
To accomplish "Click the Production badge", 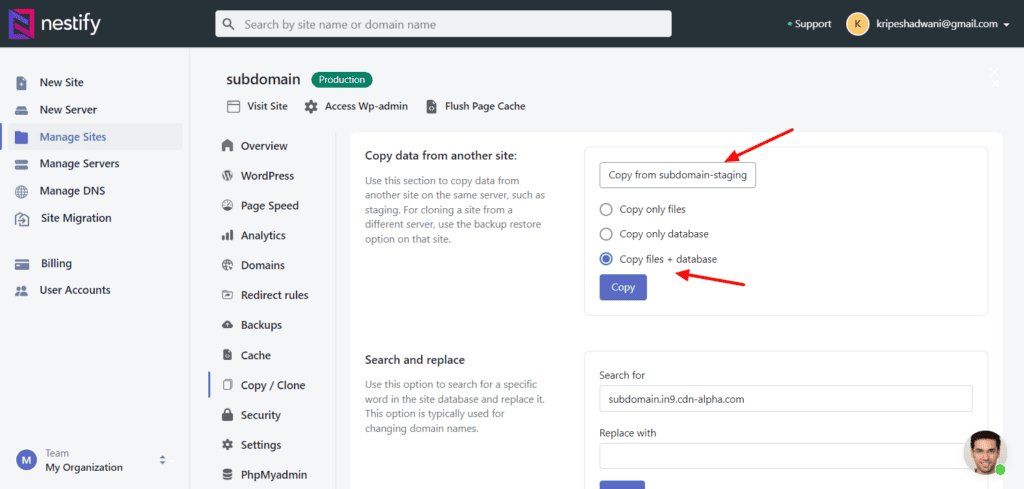I will coord(342,80).
